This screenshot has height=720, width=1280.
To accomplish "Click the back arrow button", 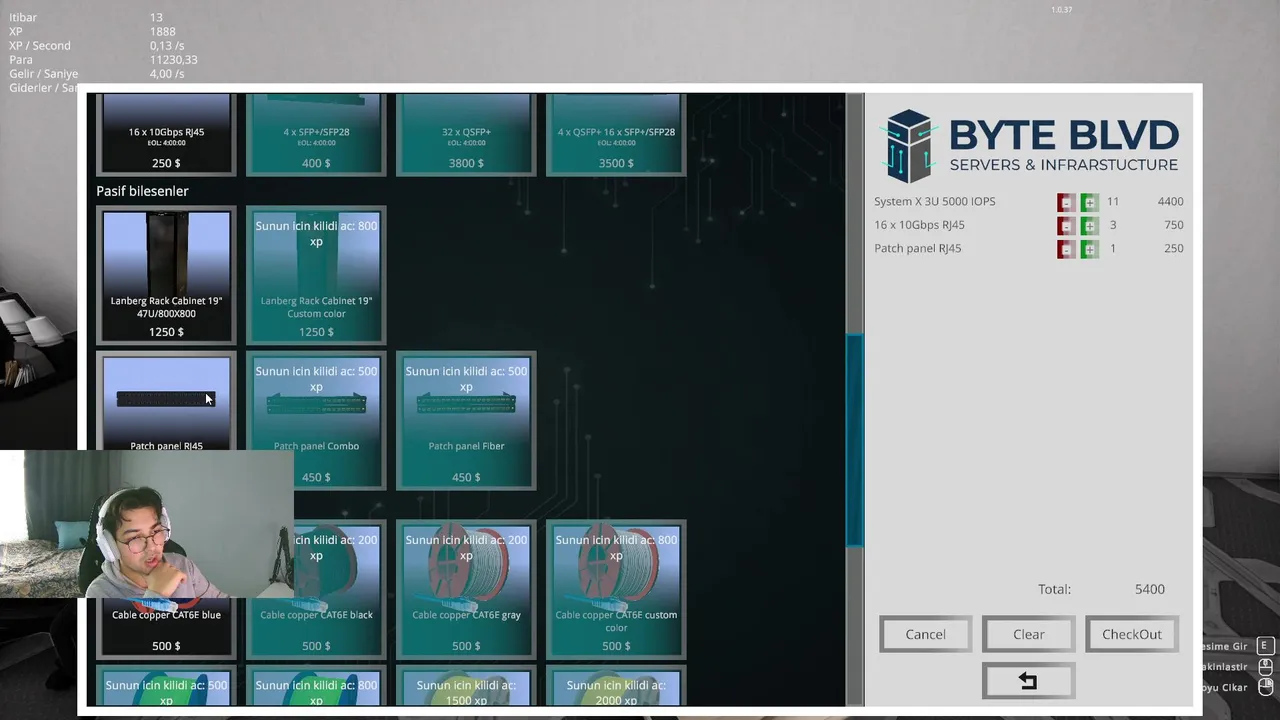I will (1028, 681).
